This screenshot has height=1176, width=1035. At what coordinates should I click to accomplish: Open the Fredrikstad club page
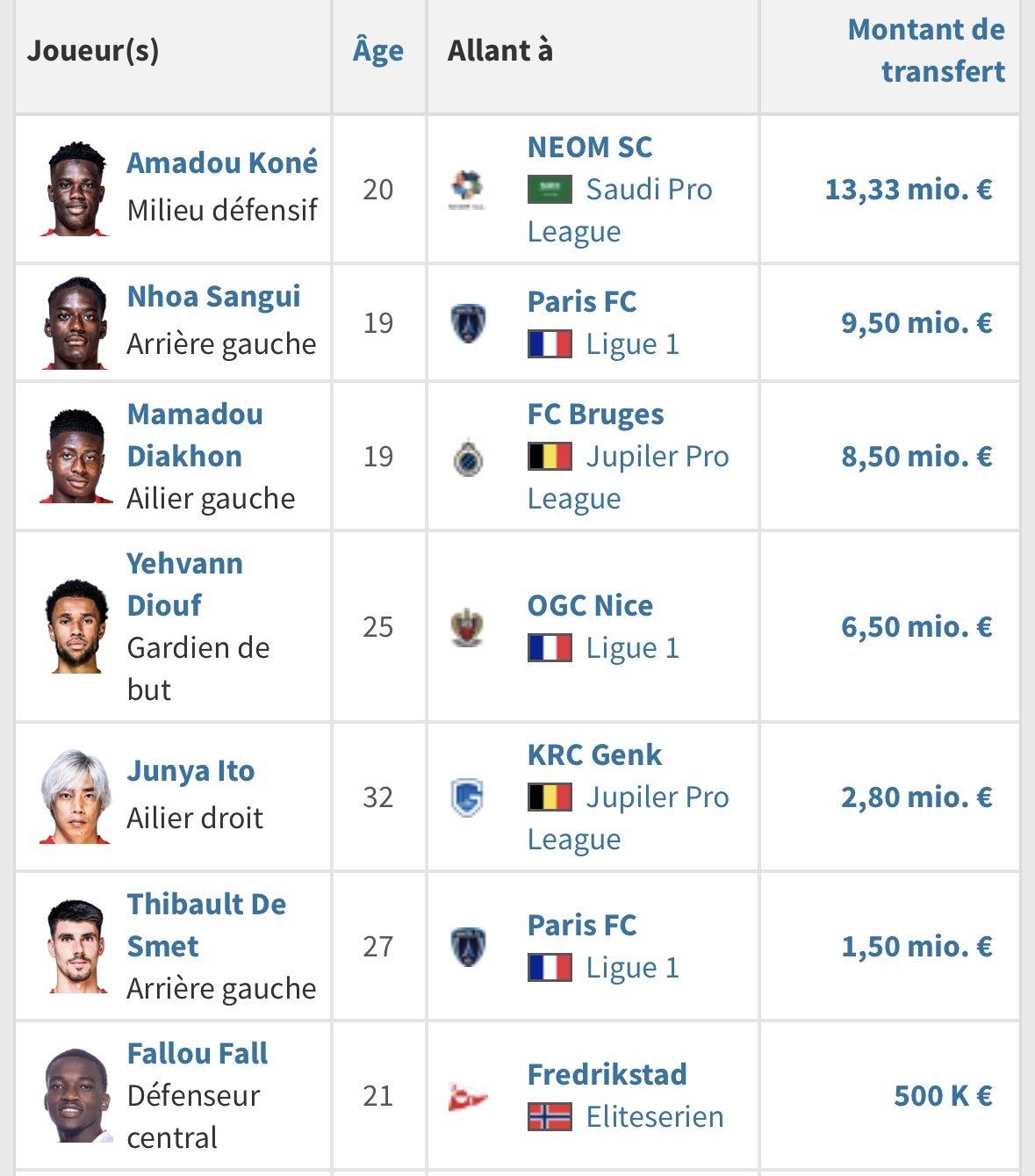pos(607,1075)
